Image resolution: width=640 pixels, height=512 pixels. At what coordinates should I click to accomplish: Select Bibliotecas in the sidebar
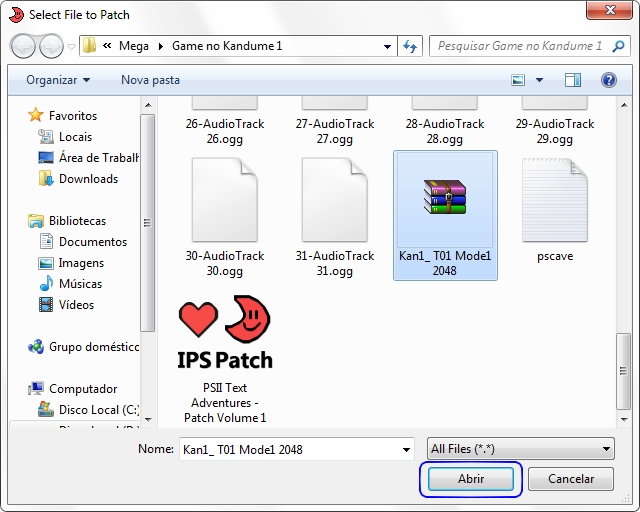point(77,221)
